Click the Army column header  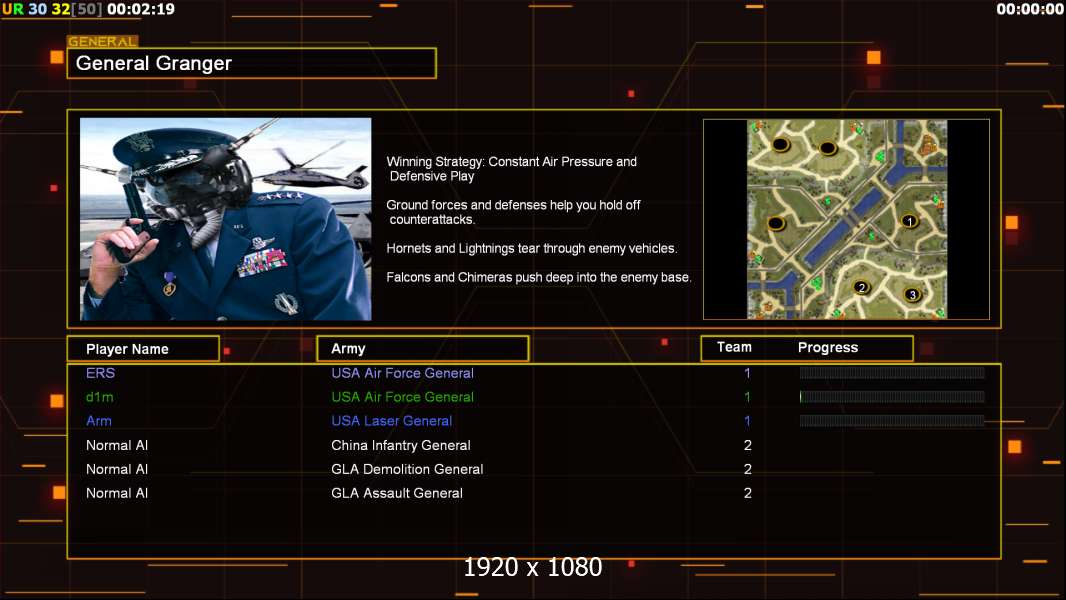click(x=423, y=349)
